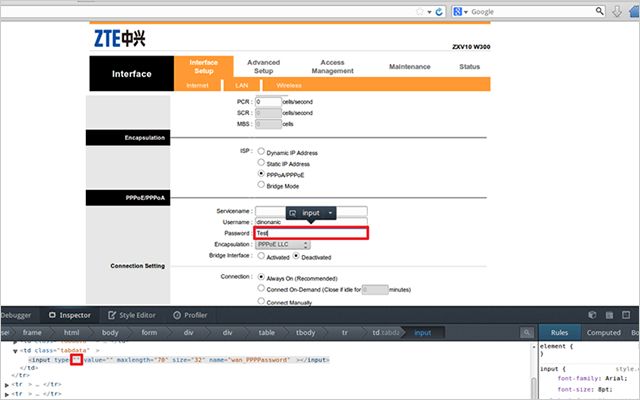Click the Password field containing Test

pyautogui.click(x=311, y=233)
